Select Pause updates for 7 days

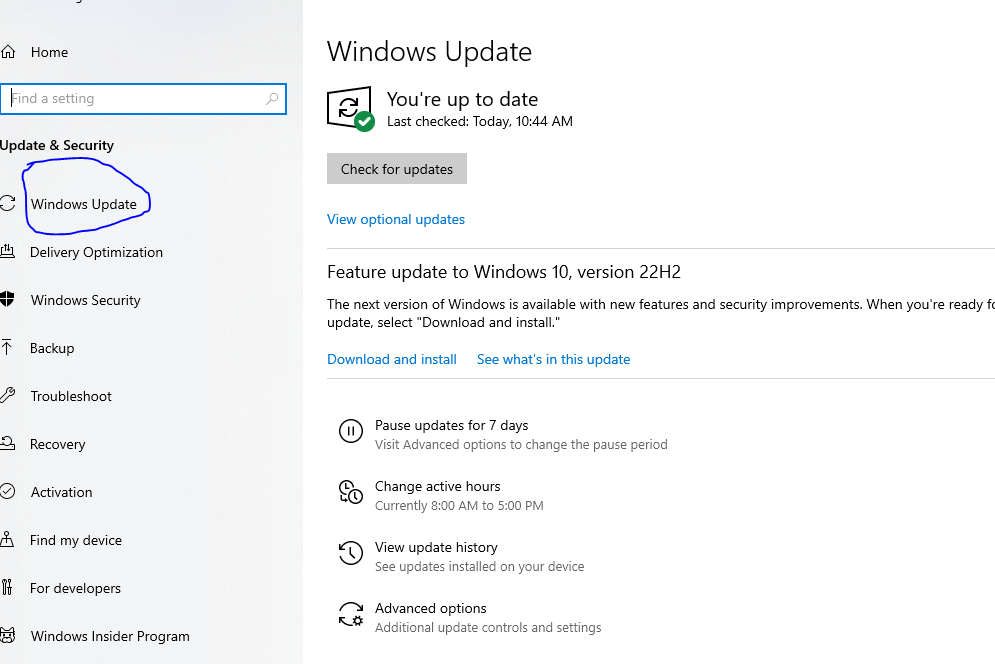[x=452, y=425]
